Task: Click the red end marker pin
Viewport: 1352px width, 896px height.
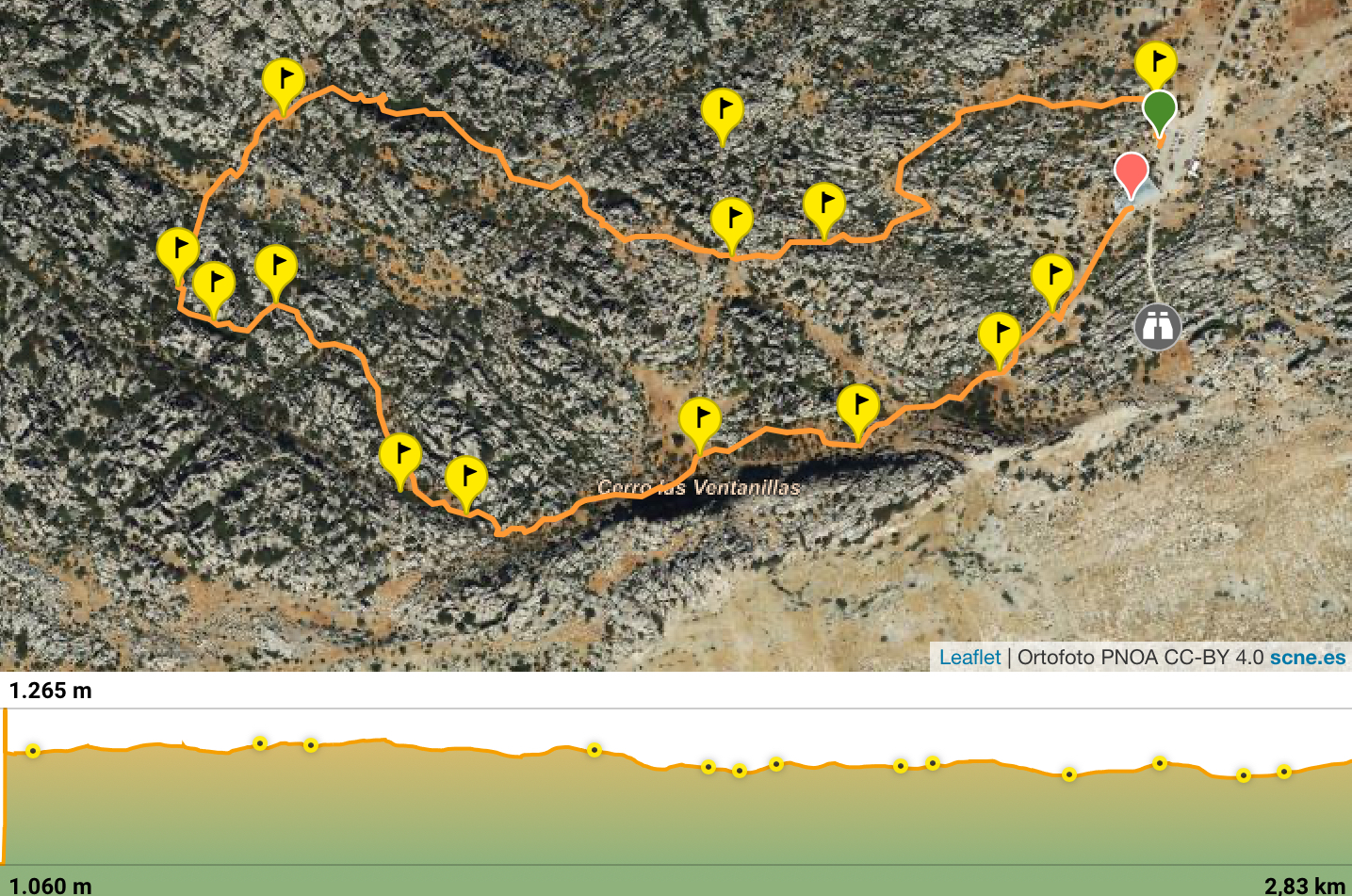Action: point(1131,173)
